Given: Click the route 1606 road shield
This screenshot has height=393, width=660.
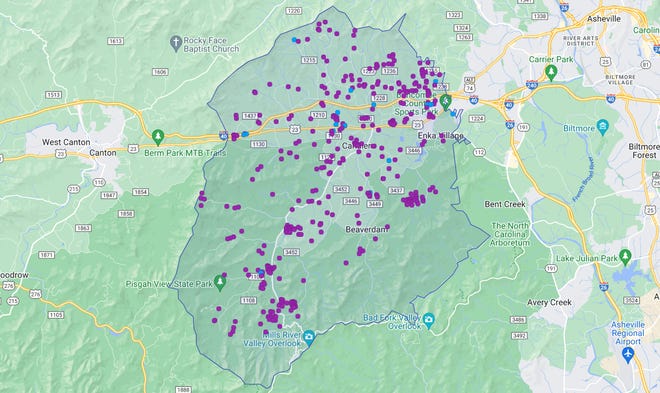Looking at the screenshot, I should tap(160, 72).
